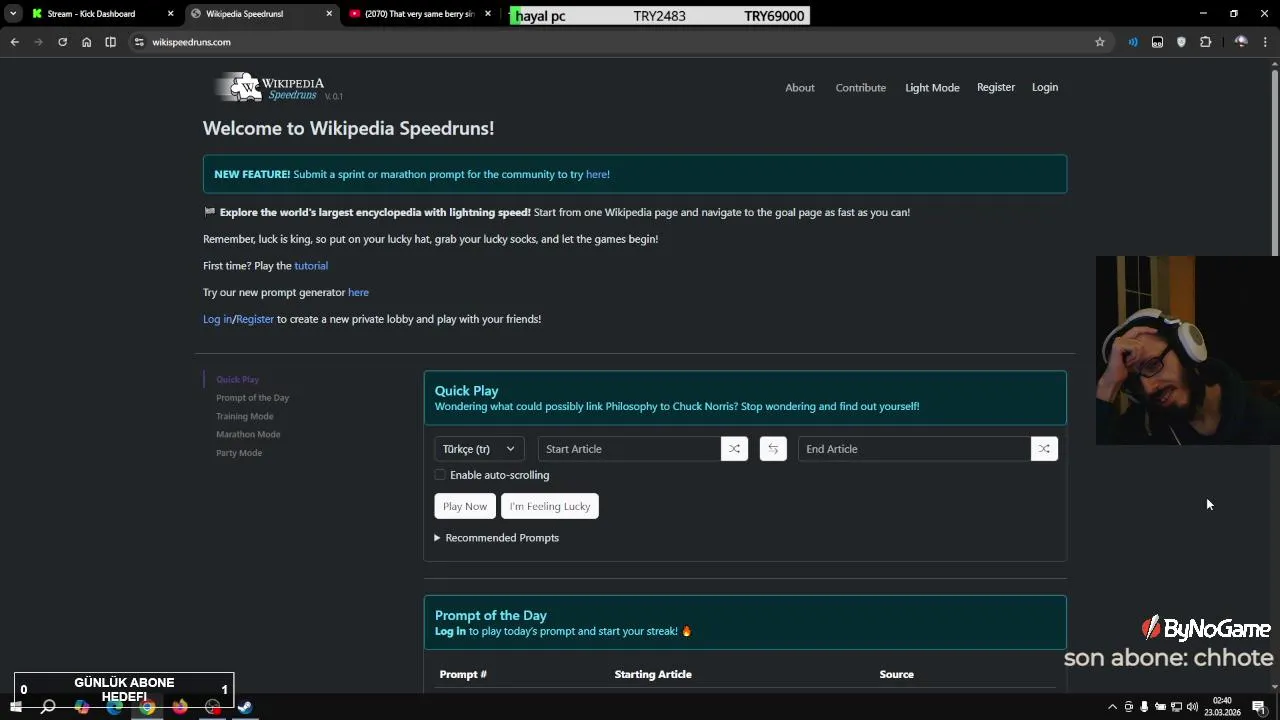Jump to Party Mode in sidebar
The height and width of the screenshot is (720, 1280).
tap(239, 453)
